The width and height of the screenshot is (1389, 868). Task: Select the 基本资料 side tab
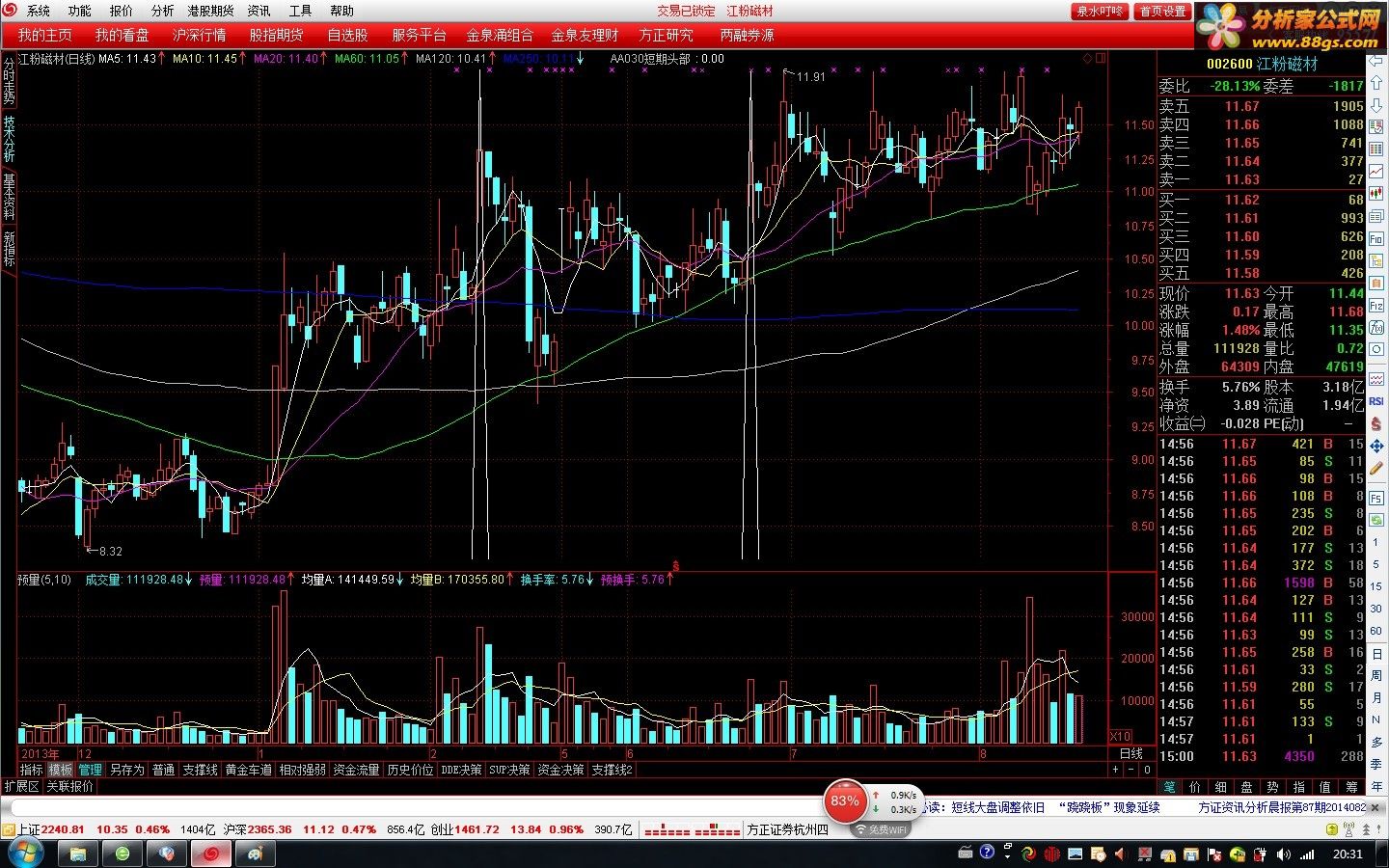coord(9,197)
